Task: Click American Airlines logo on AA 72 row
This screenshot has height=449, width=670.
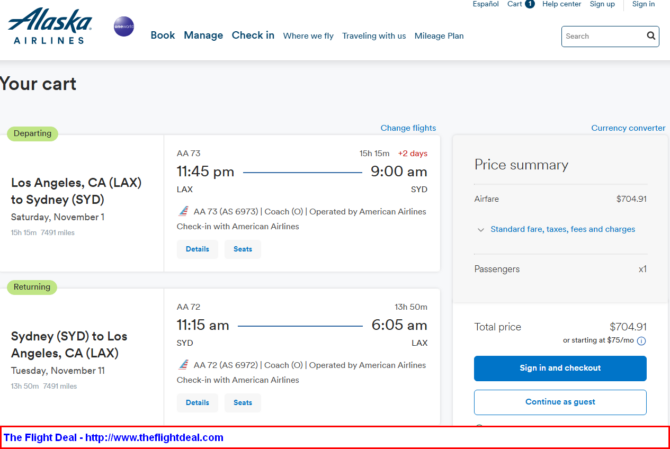Action: 183,365
